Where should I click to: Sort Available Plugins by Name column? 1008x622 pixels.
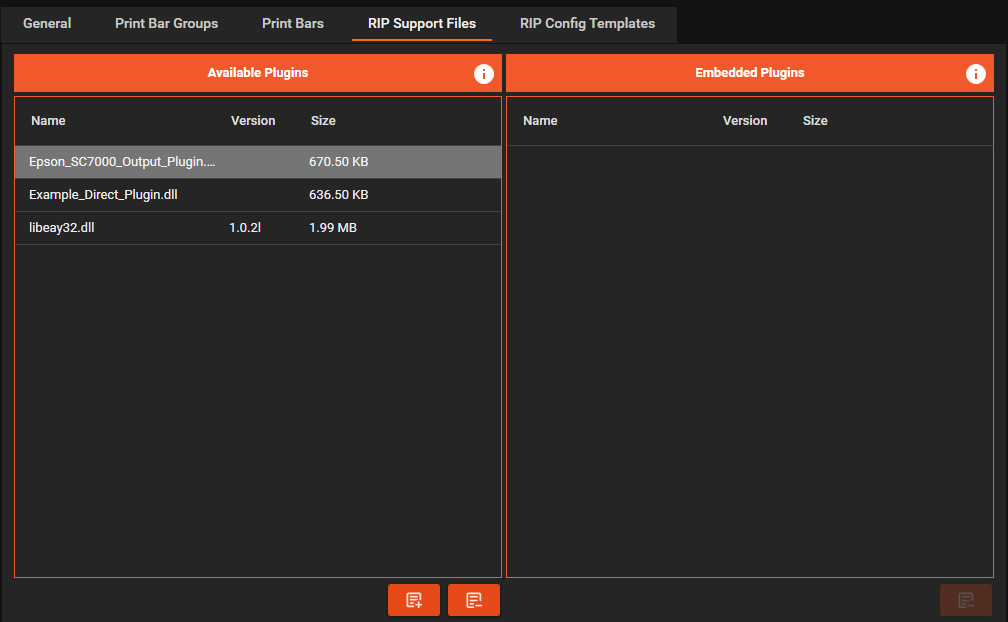point(48,121)
